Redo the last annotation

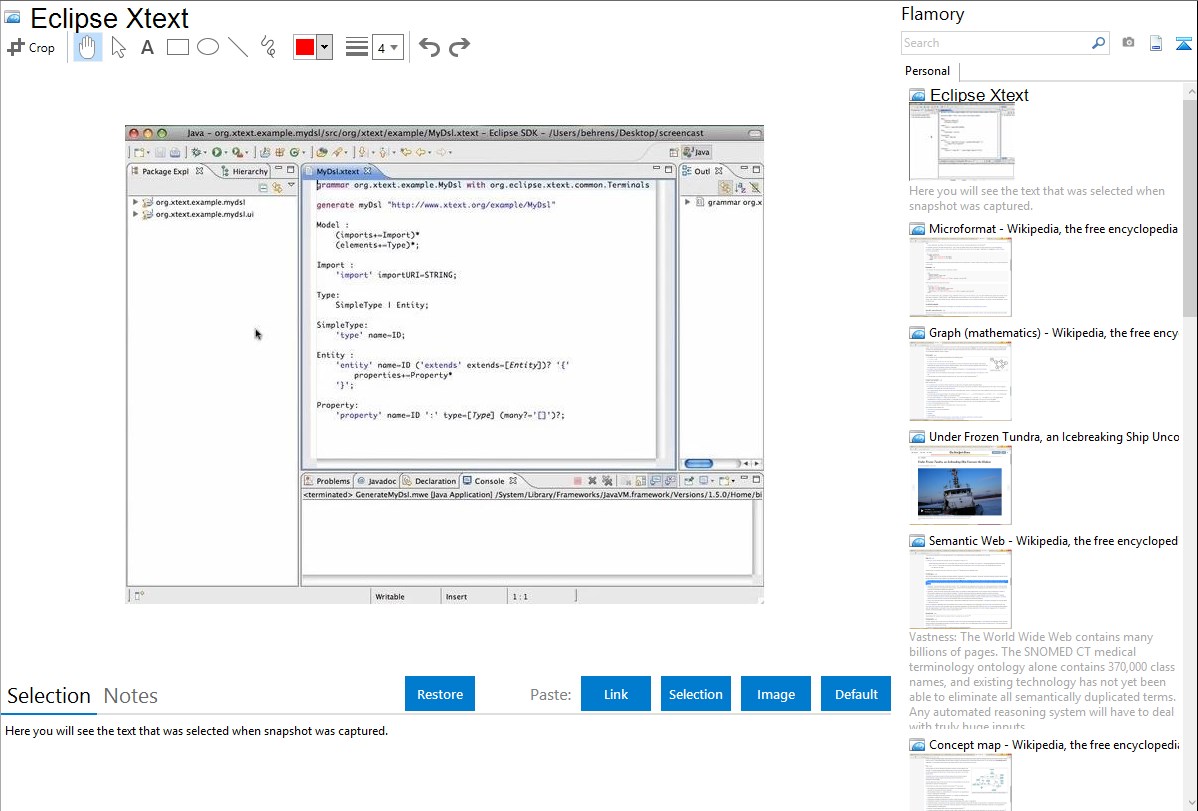(x=459, y=47)
